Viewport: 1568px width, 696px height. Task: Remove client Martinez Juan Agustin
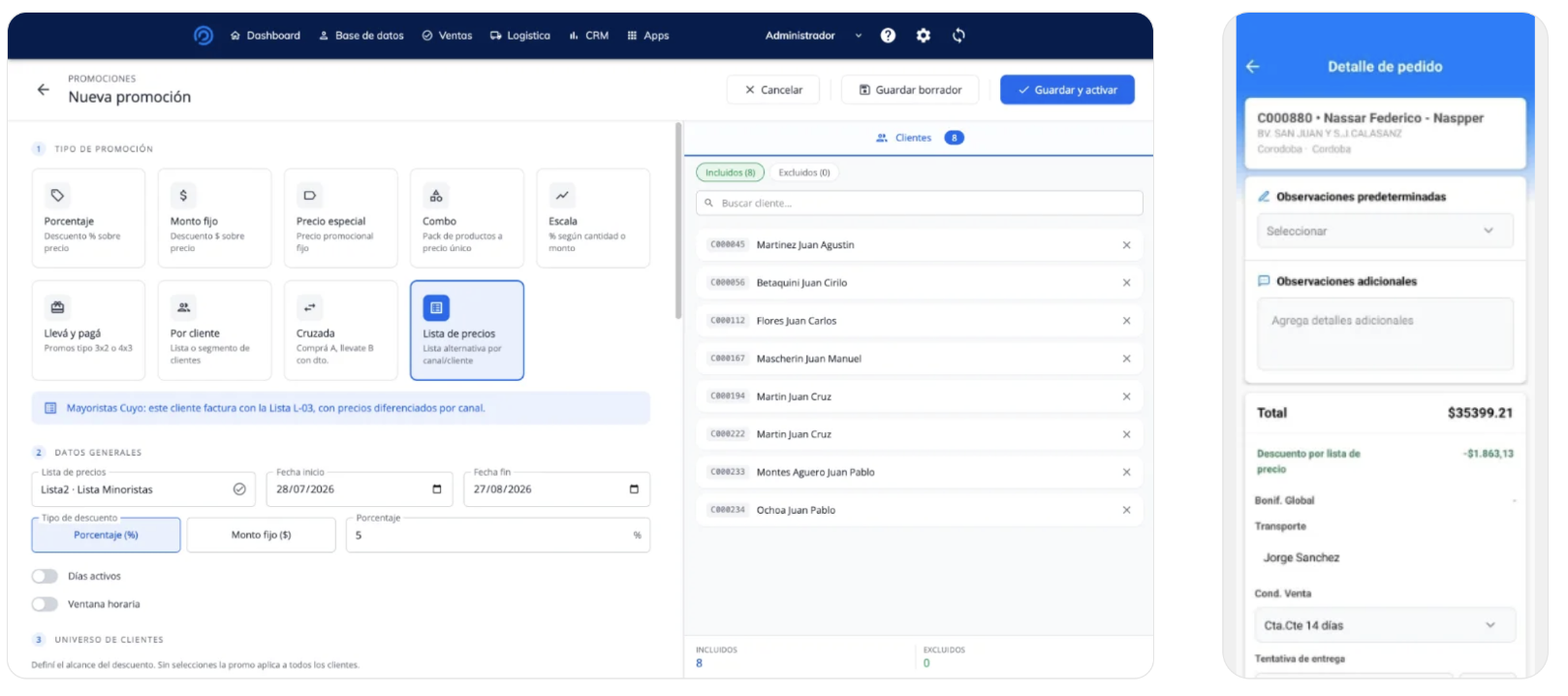1126,245
